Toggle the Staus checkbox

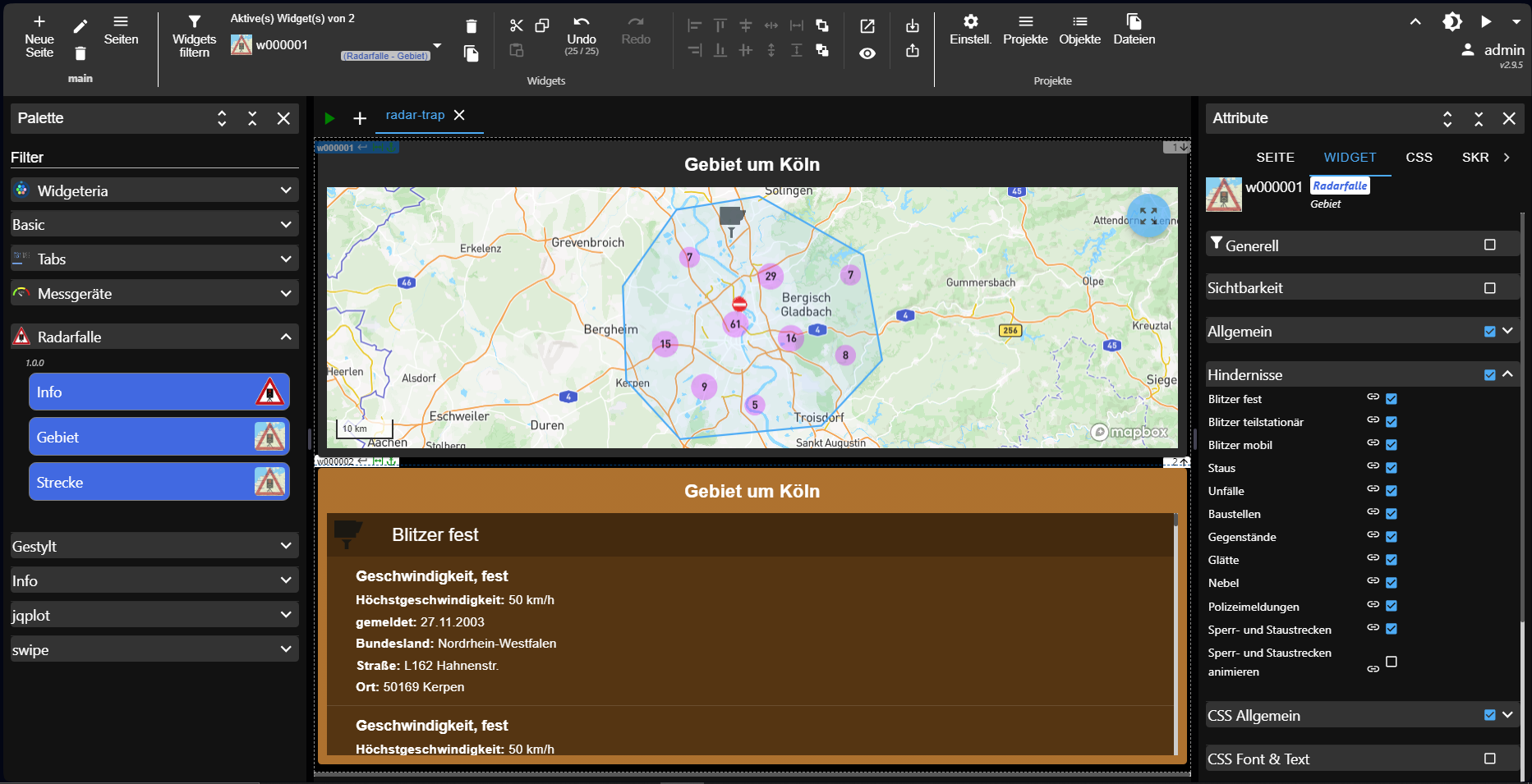(x=1392, y=468)
